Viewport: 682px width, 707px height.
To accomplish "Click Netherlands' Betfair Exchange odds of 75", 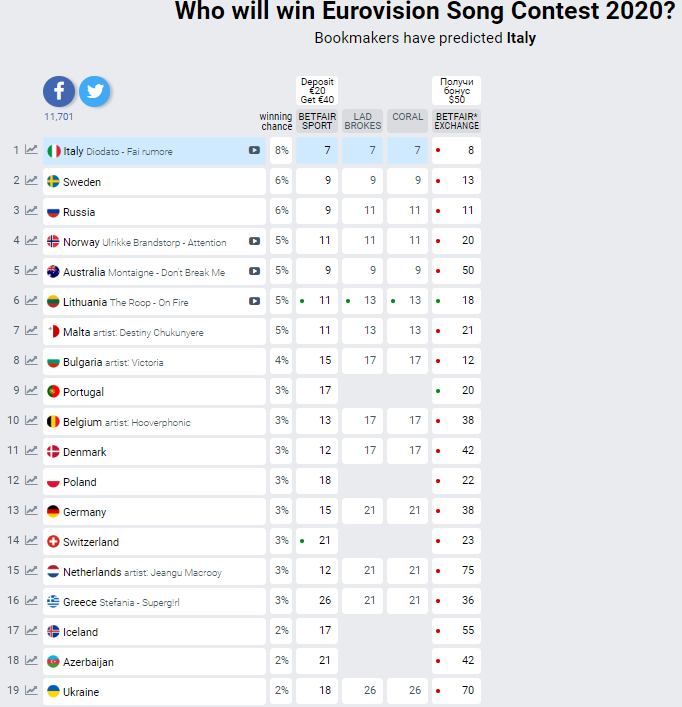I will (456, 570).
